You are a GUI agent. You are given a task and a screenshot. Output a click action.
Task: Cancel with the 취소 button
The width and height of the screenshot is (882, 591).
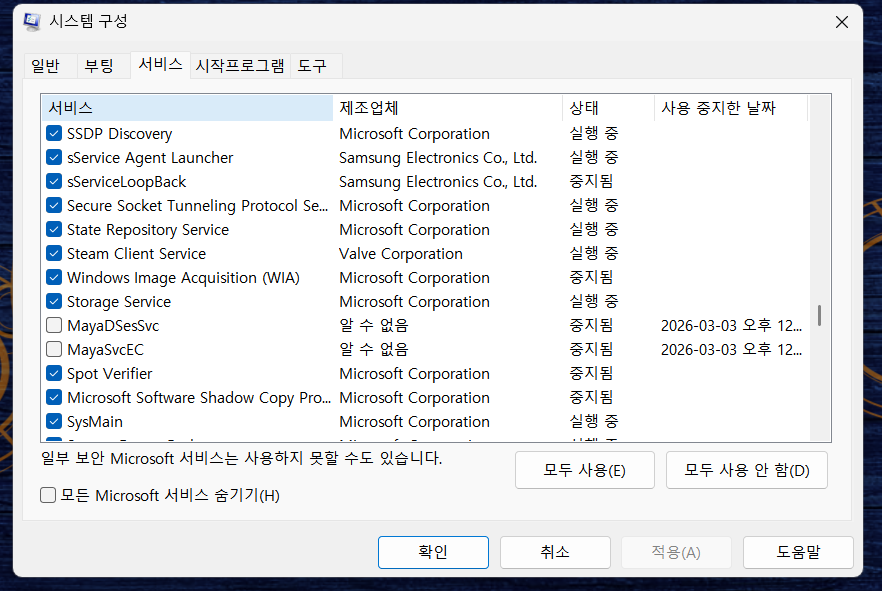point(555,552)
